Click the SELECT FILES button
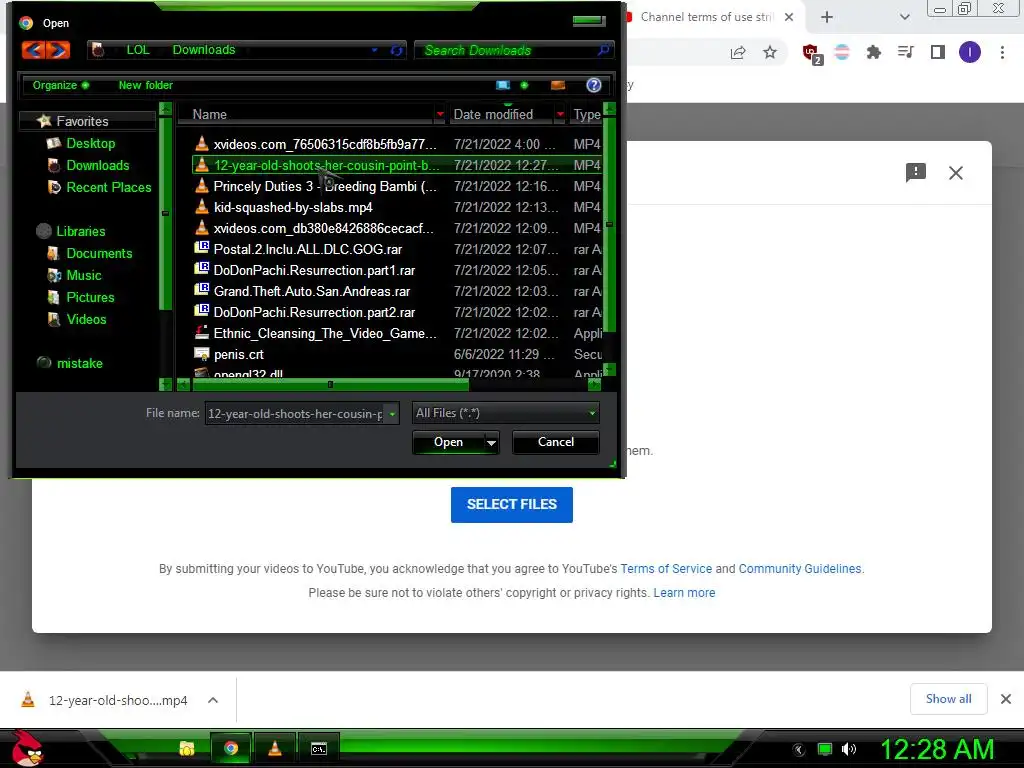The image size is (1024, 768). tap(512, 504)
